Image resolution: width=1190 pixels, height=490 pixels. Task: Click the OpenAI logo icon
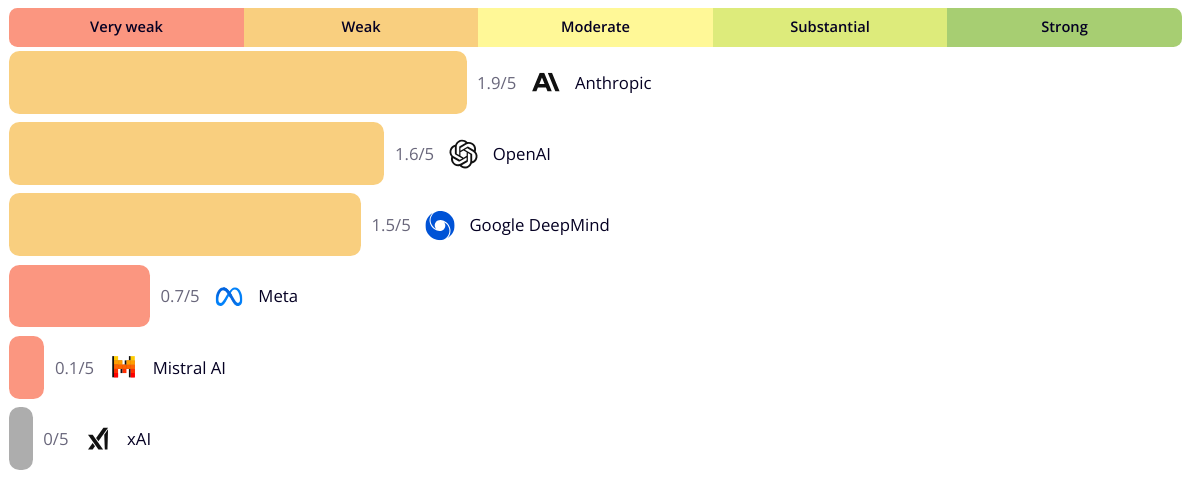(463, 154)
